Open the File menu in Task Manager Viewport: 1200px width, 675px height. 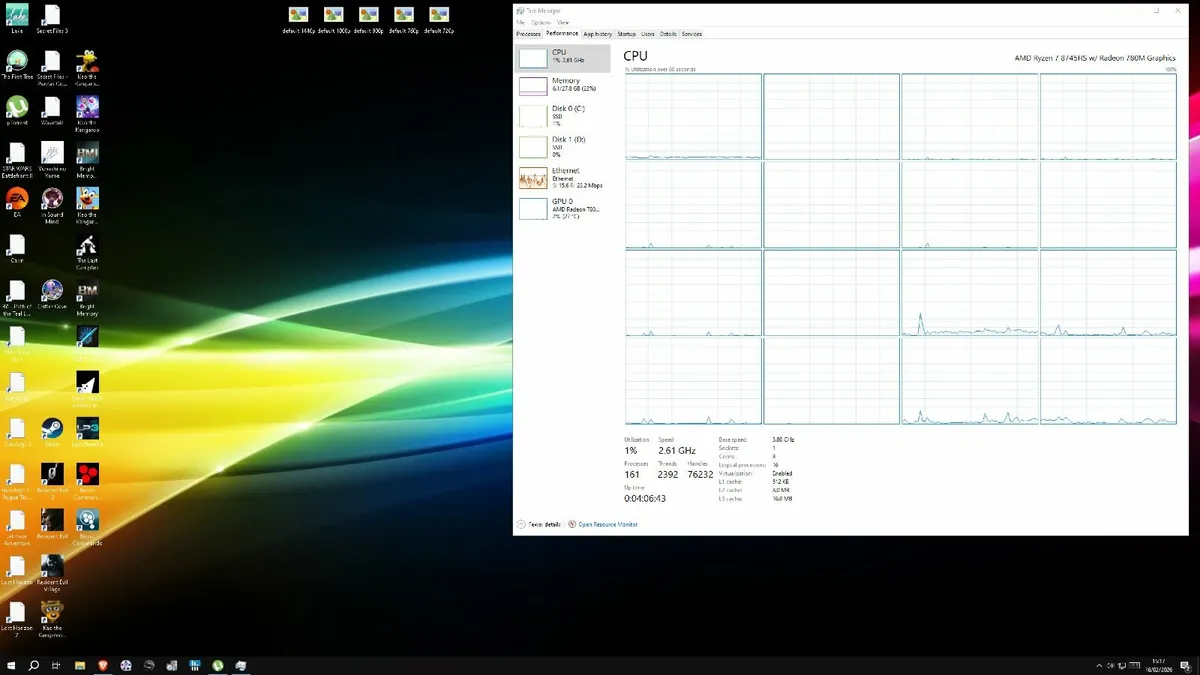click(x=519, y=22)
